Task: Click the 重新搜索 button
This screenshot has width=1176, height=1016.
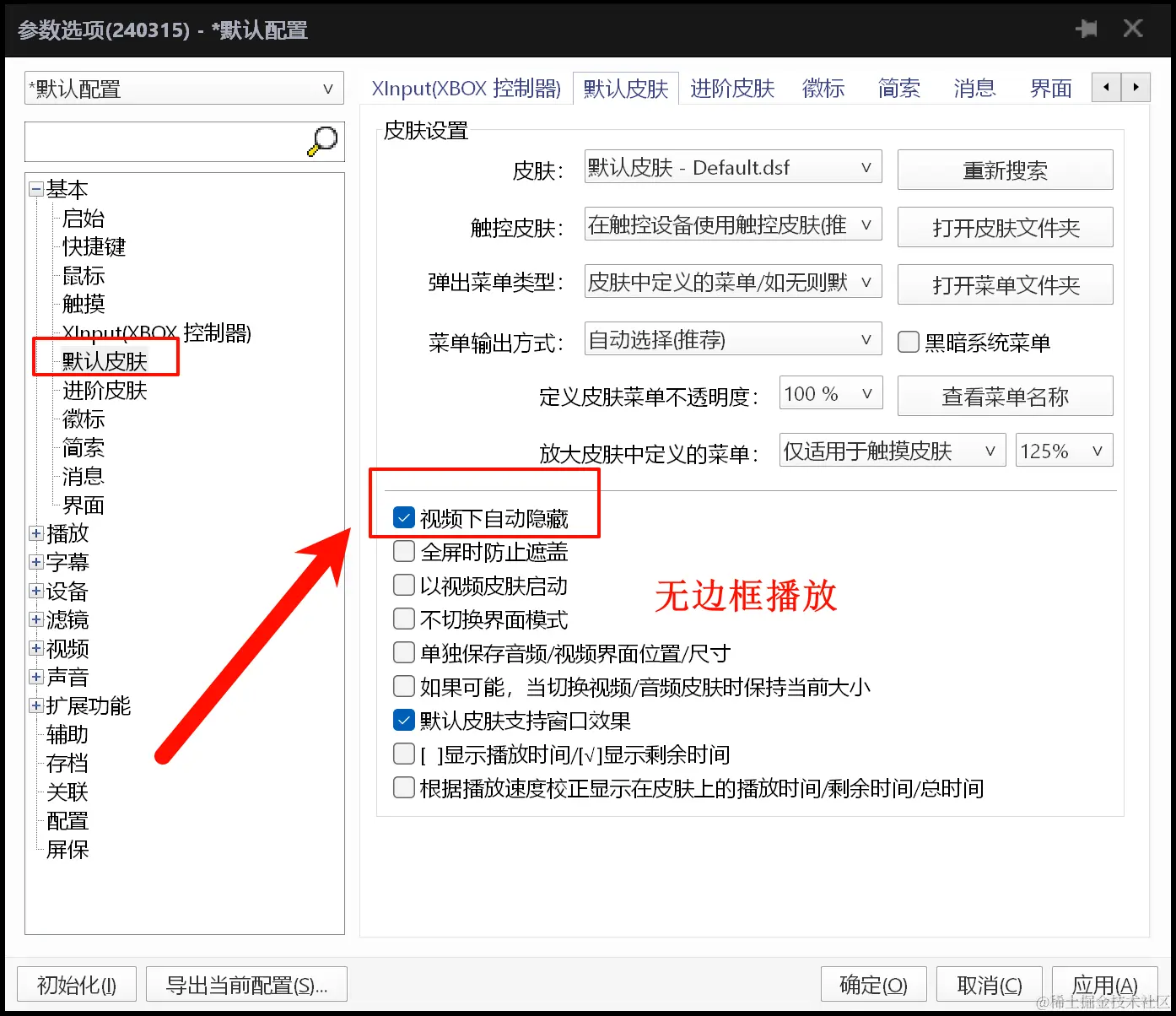Action: click(1005, 170)
